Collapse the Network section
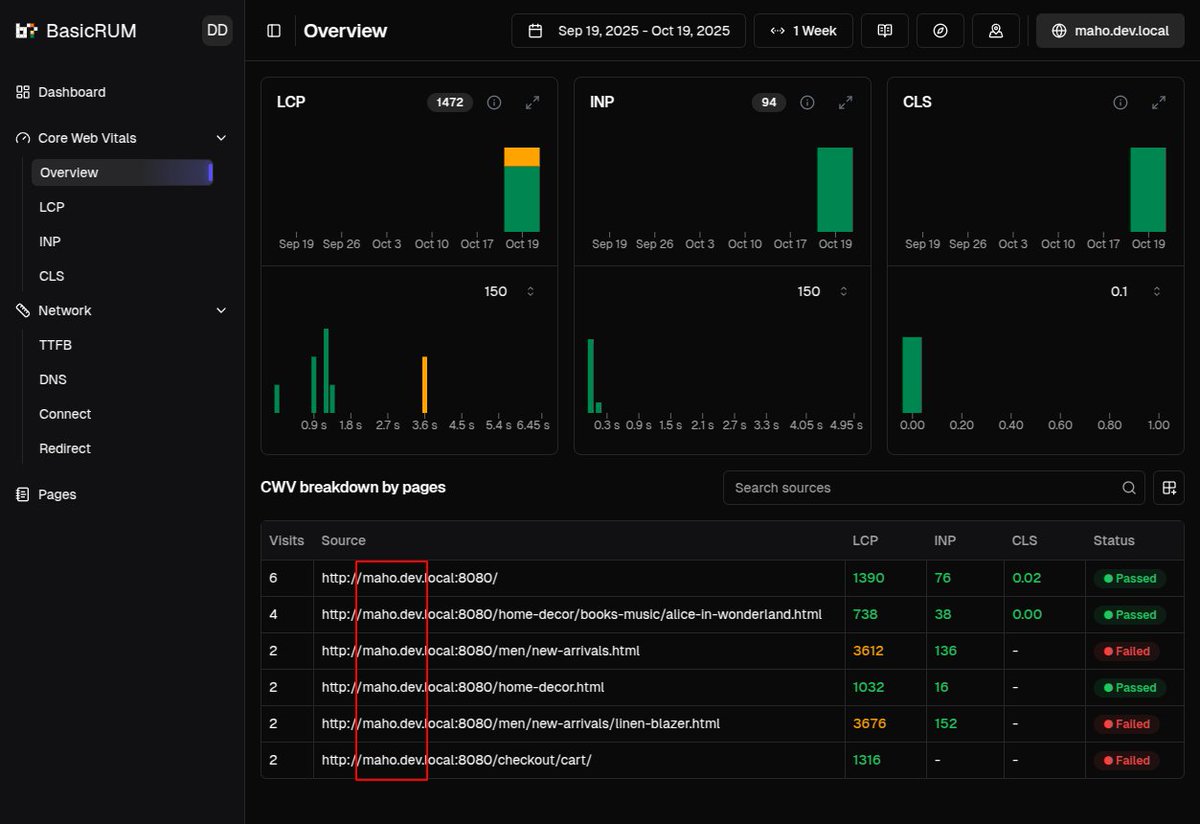Viewport: 1200px width, 824px height. tap(222, 311)
